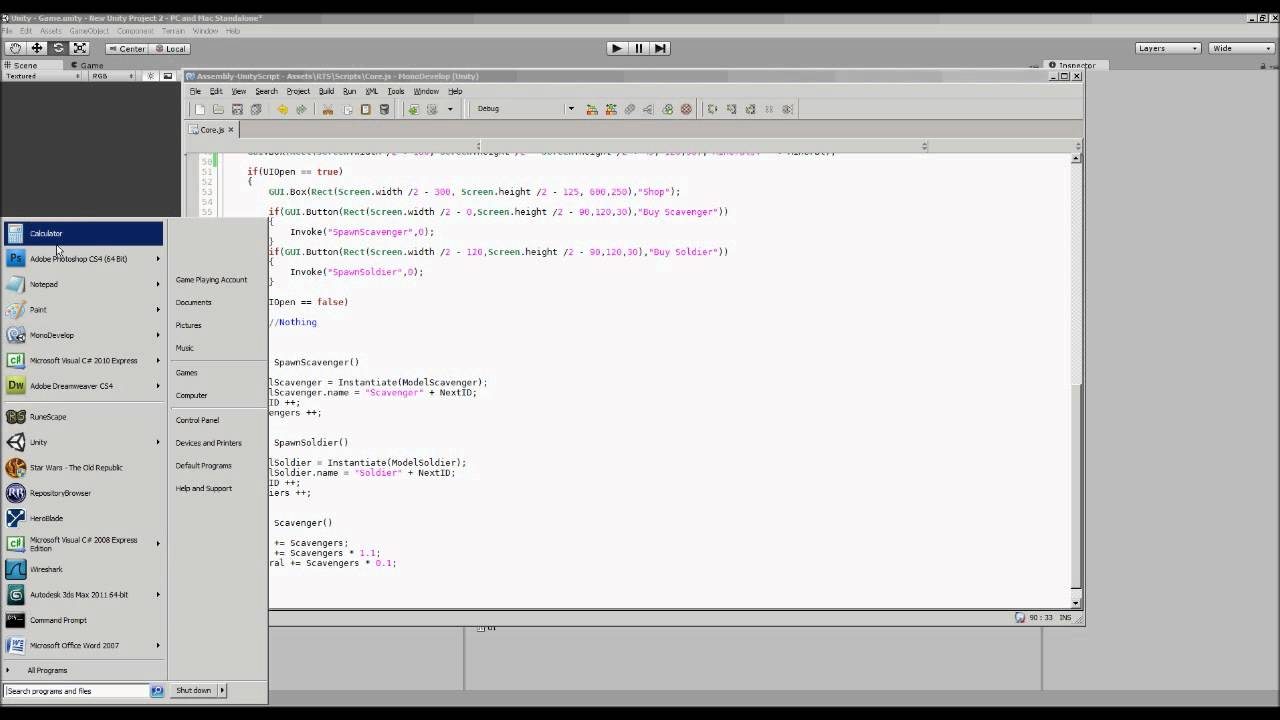Click Delete icon in MonoDevelop toolbar
Screen dimensions: 1280x720
click(x=384, y=109)
